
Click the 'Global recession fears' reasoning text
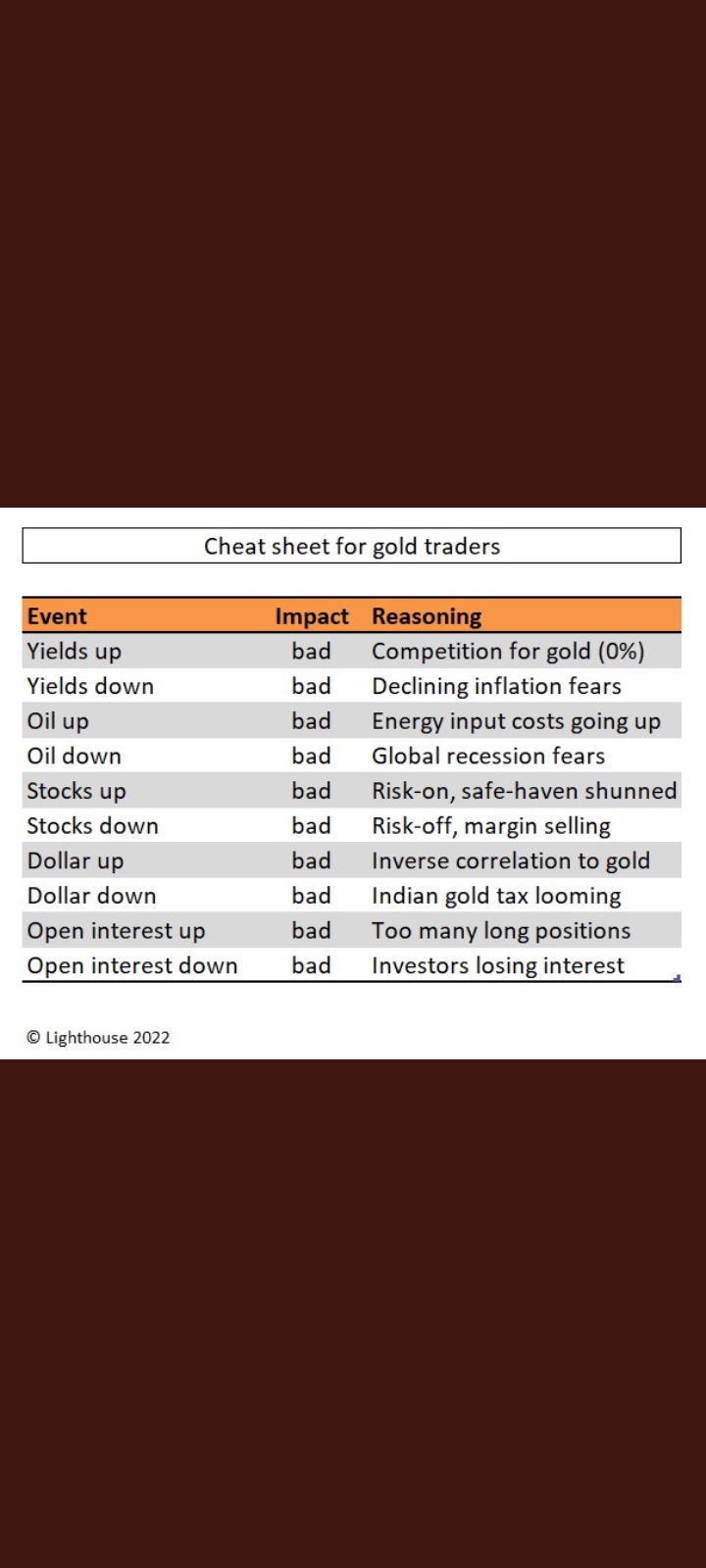coord(488,757)
